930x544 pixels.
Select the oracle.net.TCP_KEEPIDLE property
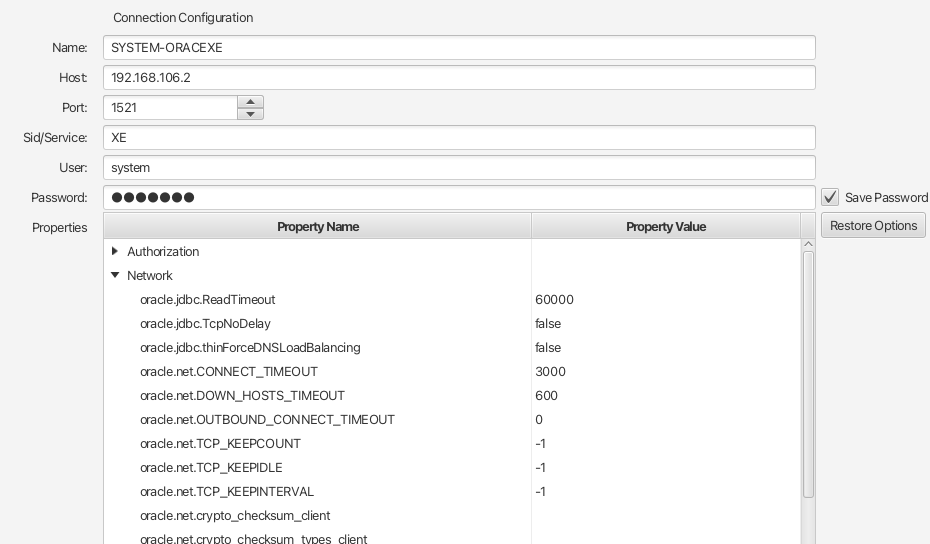tap(211, 467)
